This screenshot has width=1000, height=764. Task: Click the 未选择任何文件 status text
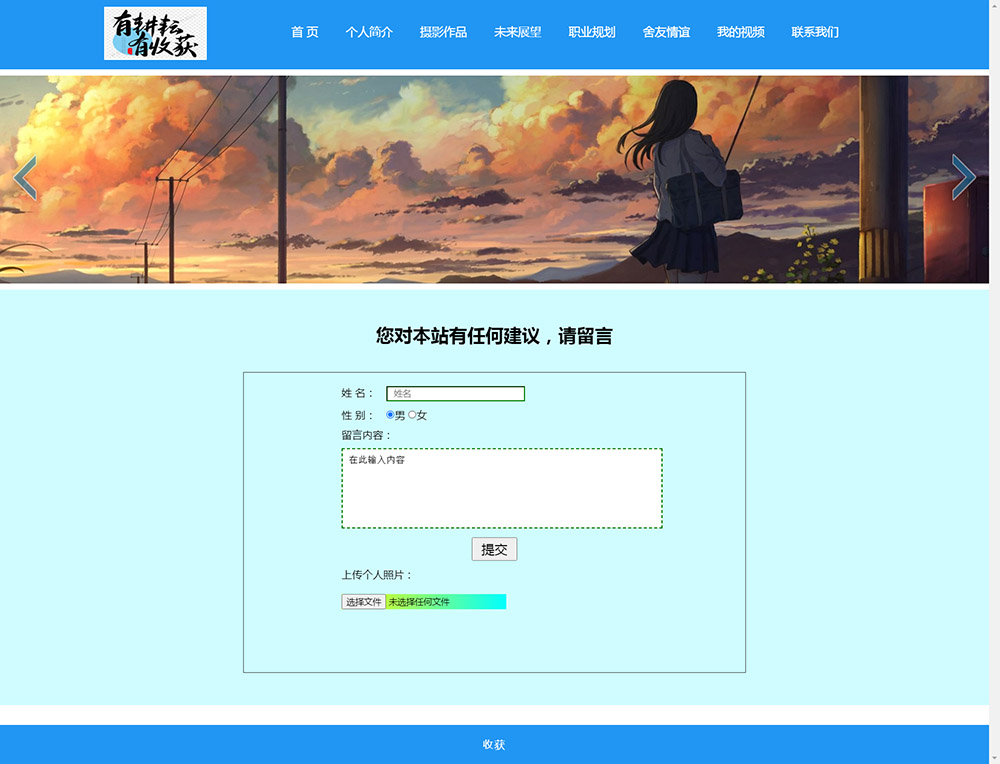(x=419, y=601)
